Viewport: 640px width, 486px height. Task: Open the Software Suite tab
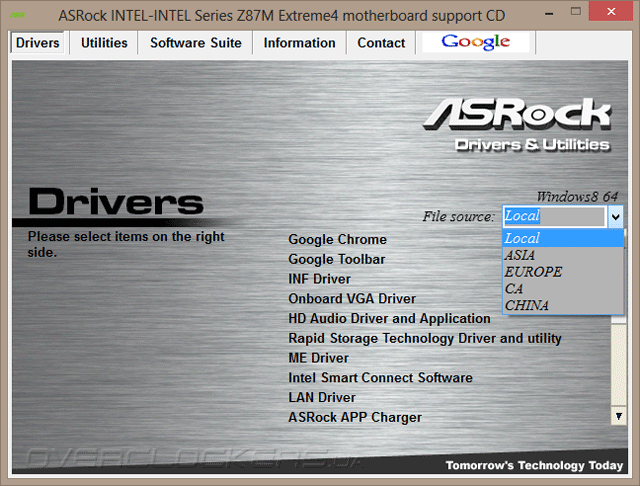(196, 43)
